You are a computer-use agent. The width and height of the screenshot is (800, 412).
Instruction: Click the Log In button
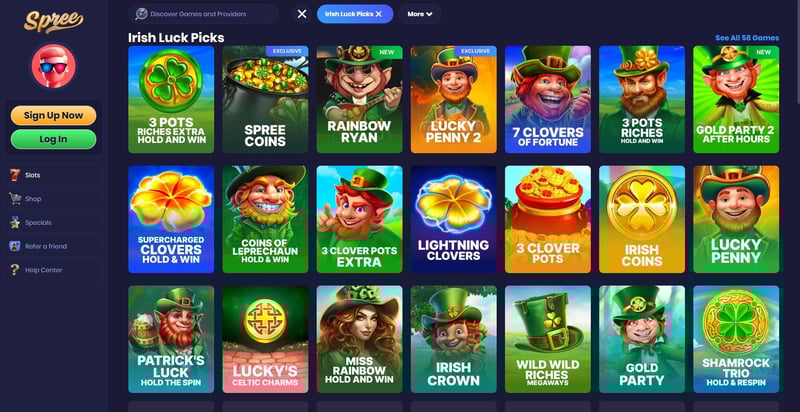pos(54,139)
